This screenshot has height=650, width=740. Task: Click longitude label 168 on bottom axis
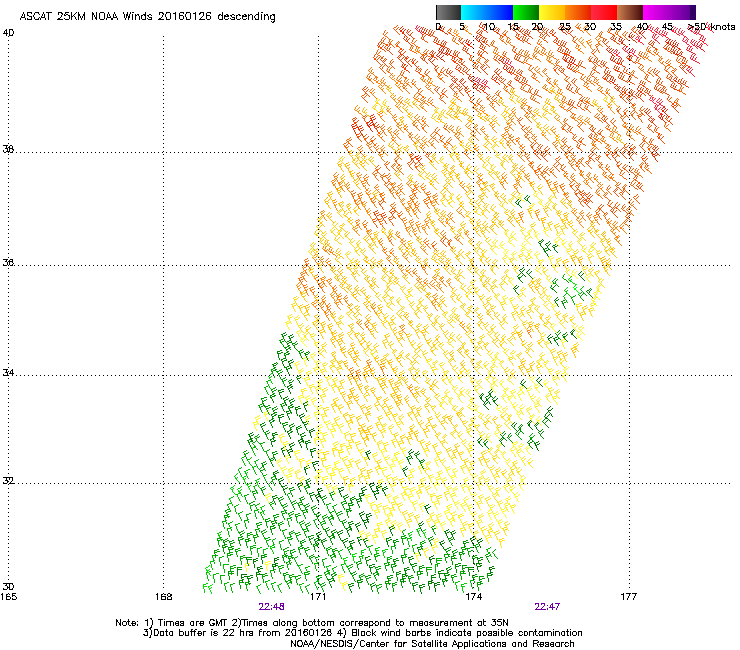click(x=164, y=597)
